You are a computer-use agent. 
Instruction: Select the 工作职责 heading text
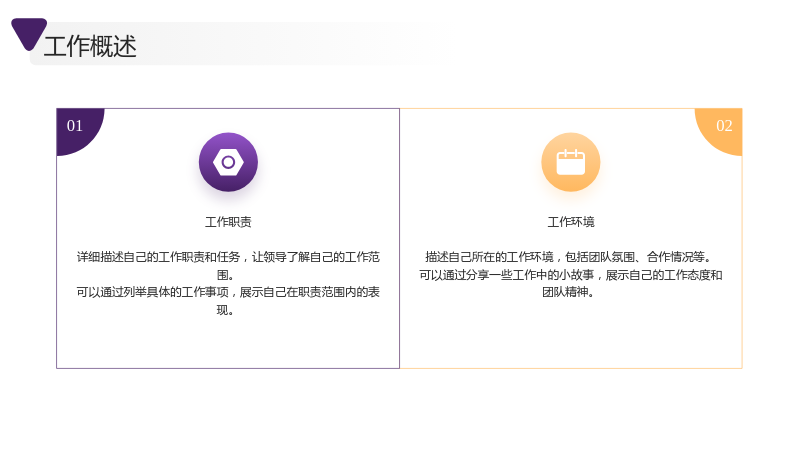(228, 222)
